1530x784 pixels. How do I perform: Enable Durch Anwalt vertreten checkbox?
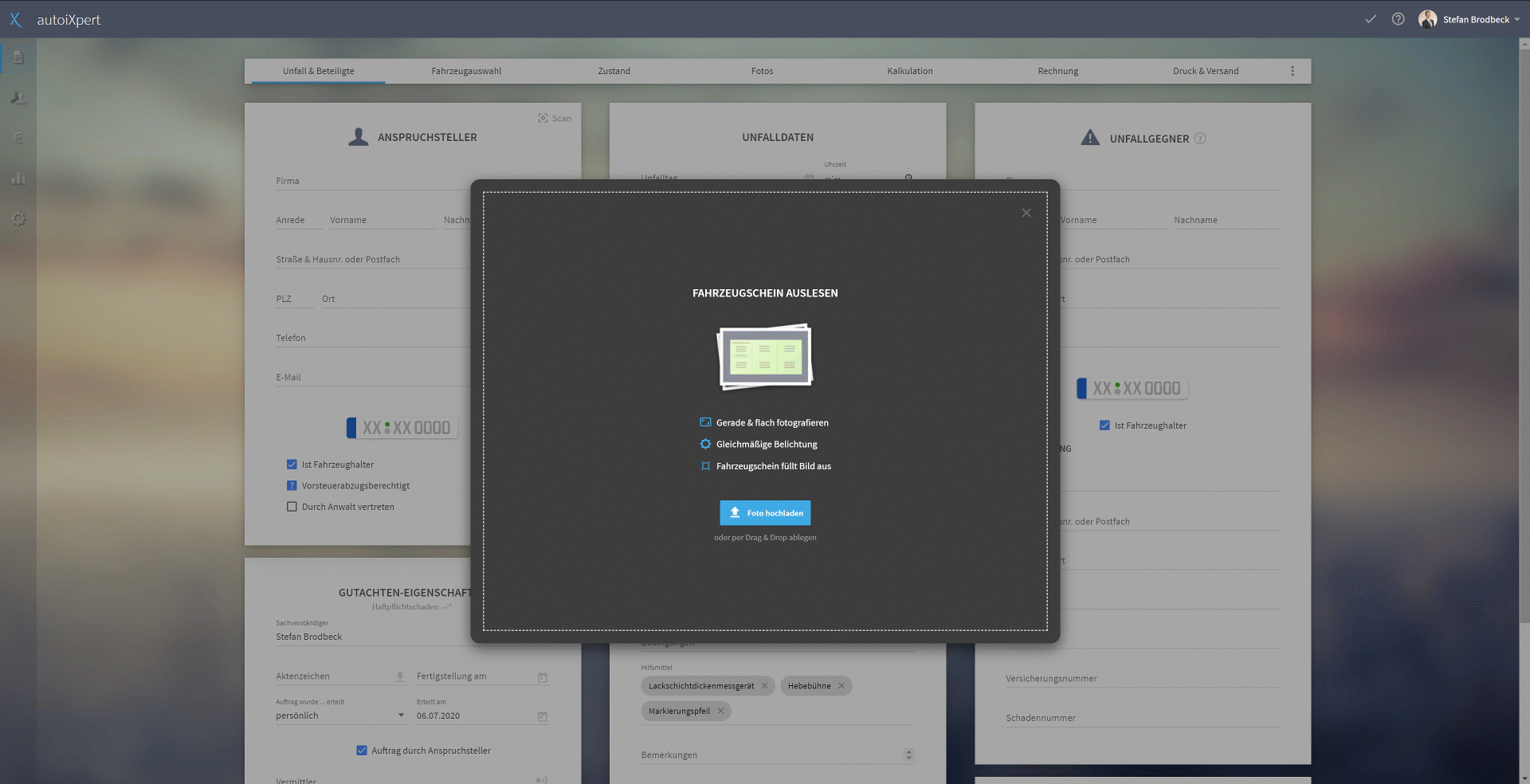point(292,507)
